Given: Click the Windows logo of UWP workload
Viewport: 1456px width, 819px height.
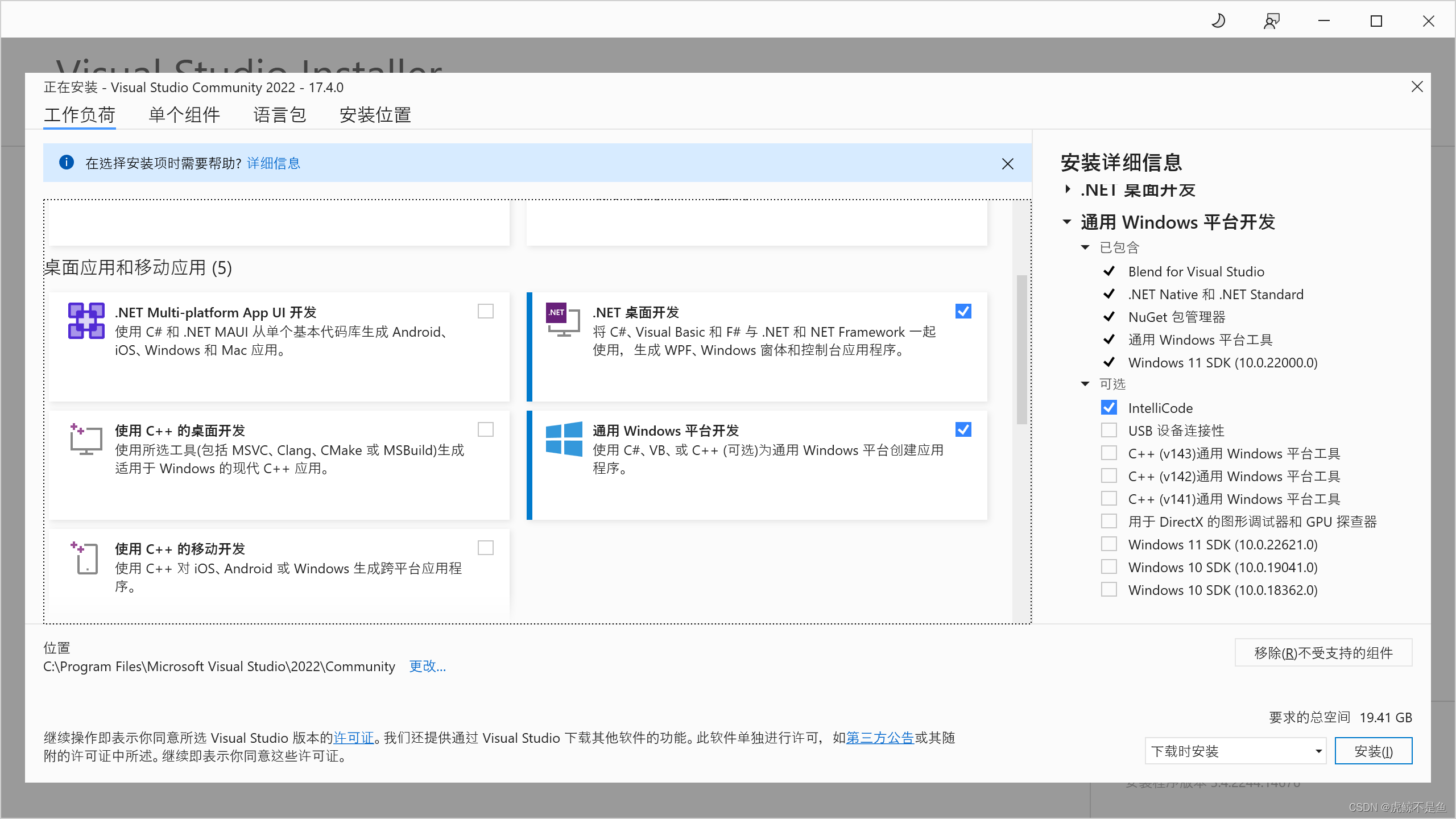Looking at the screenshot, I should point(564,439).
